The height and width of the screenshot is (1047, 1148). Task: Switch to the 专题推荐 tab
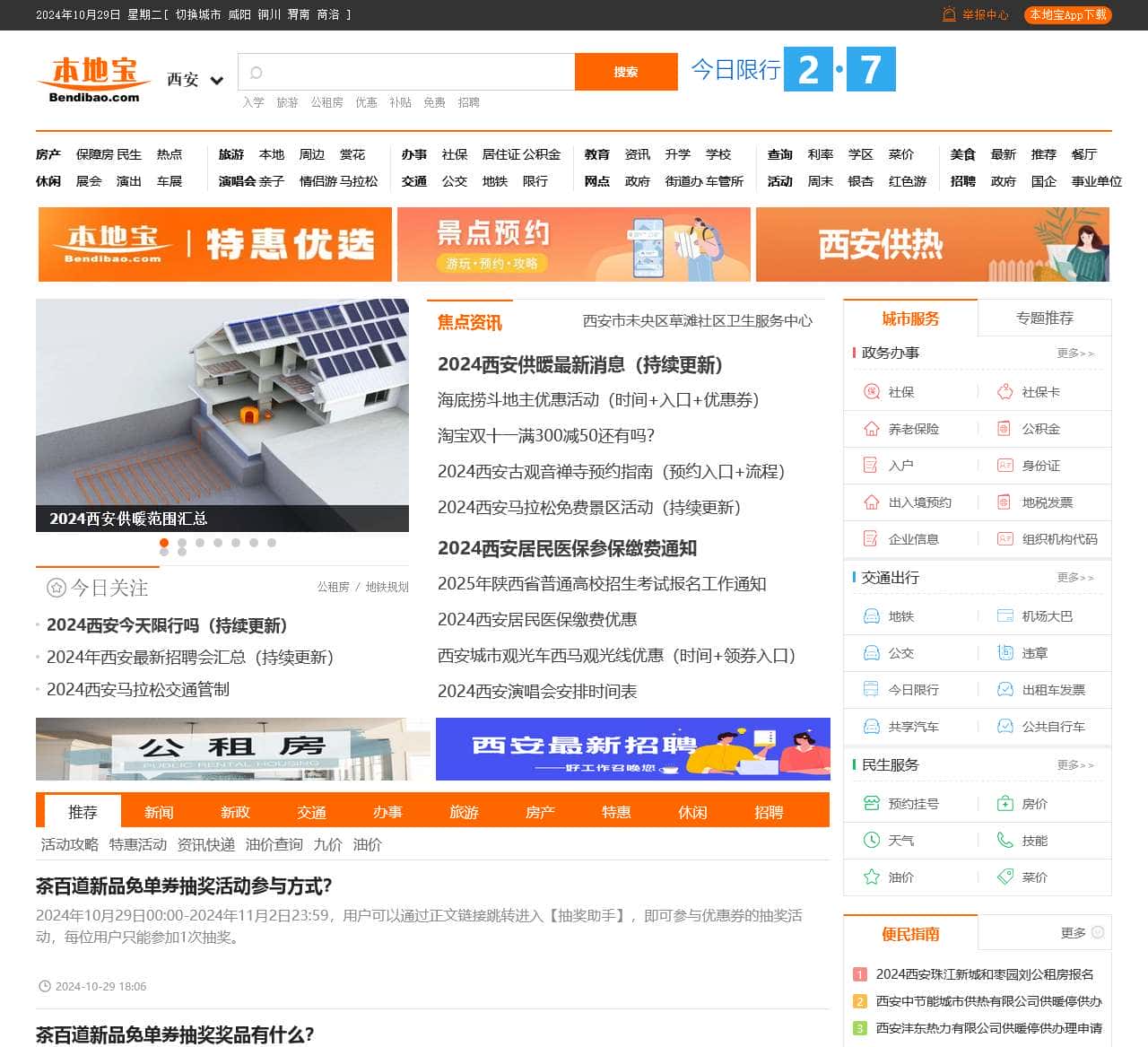(x=1044, y=318)
